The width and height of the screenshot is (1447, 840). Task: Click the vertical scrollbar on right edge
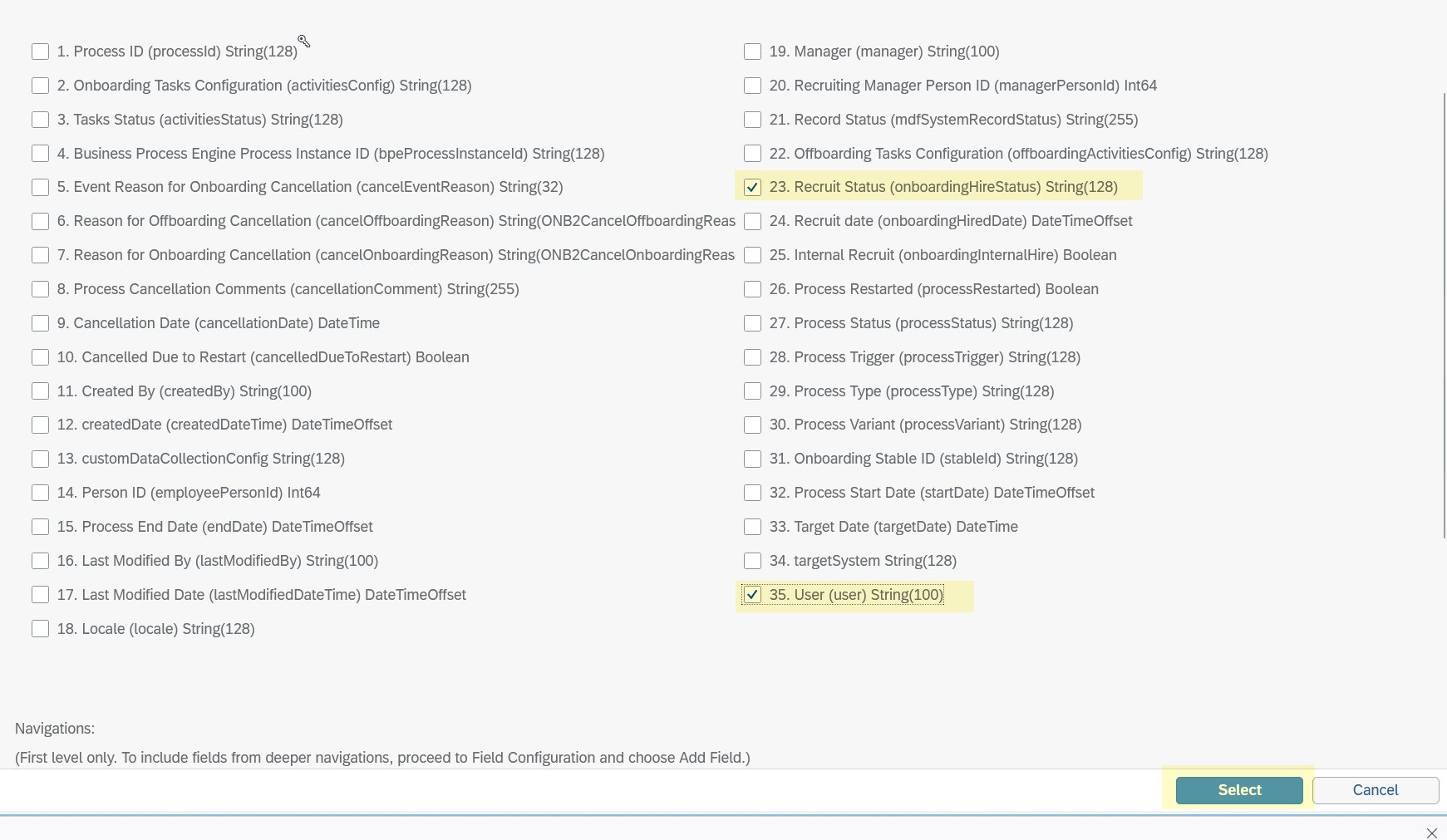click(x=1444, y=316)
